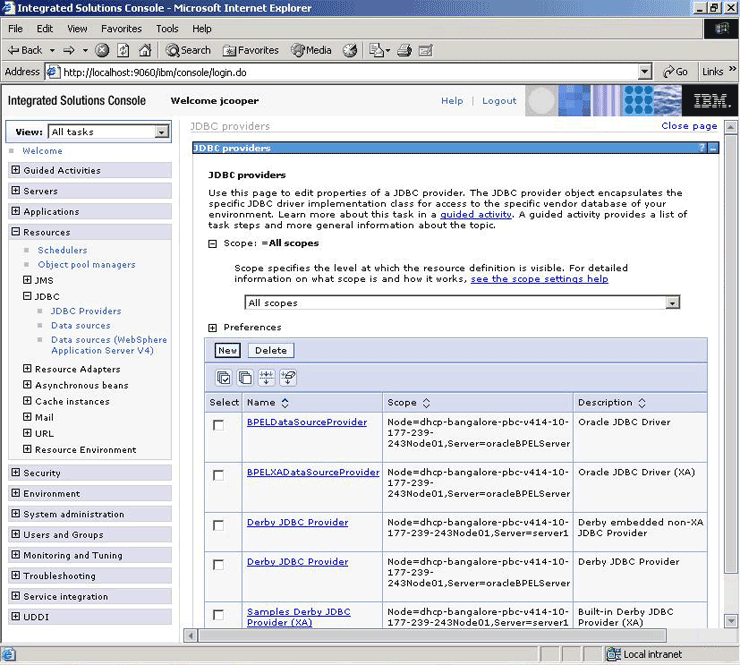
Task: Open the History toolbar icon
Action: click(x=350, y=50)
